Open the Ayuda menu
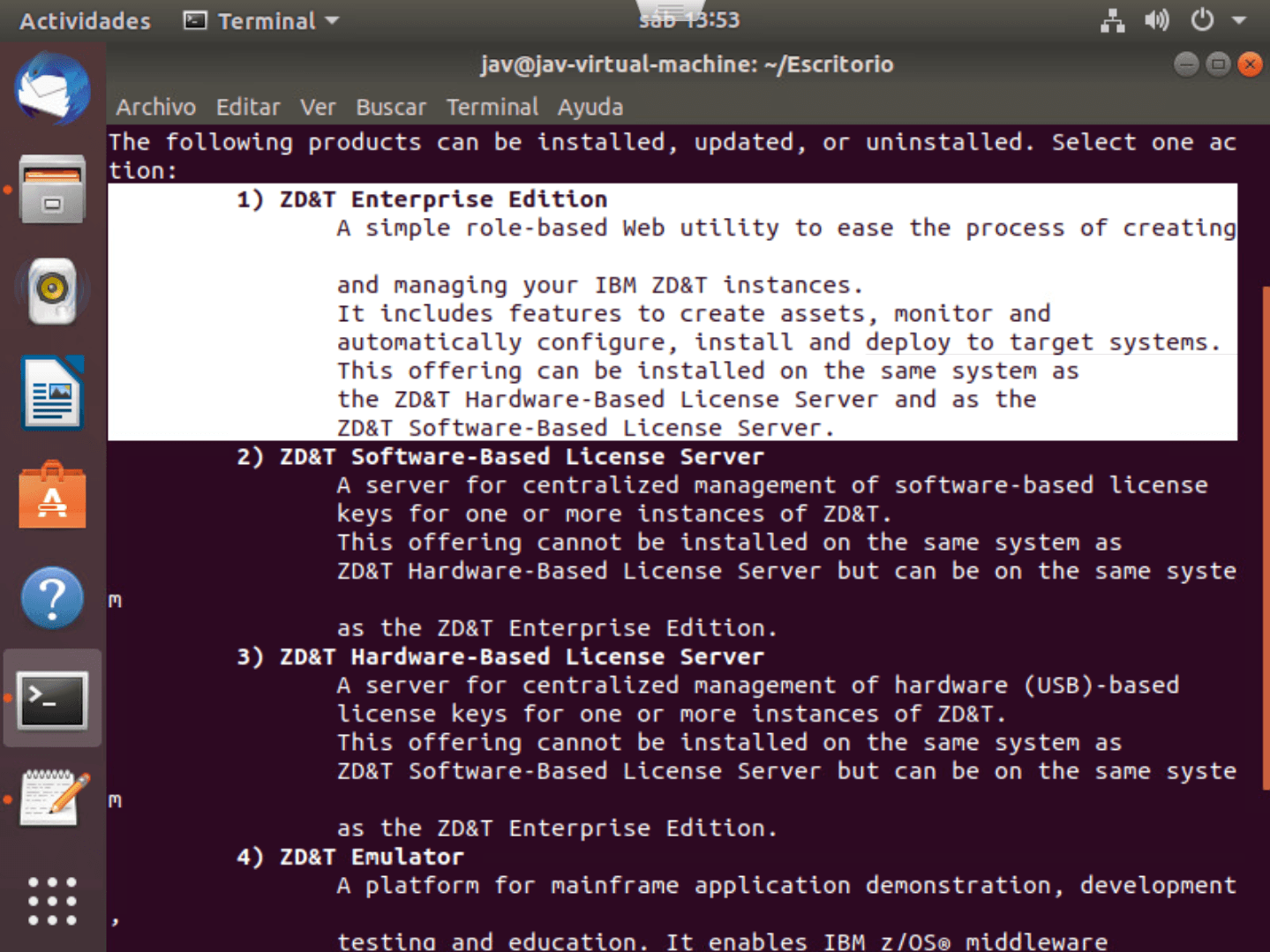1270x952 pixels. point(590,107)
